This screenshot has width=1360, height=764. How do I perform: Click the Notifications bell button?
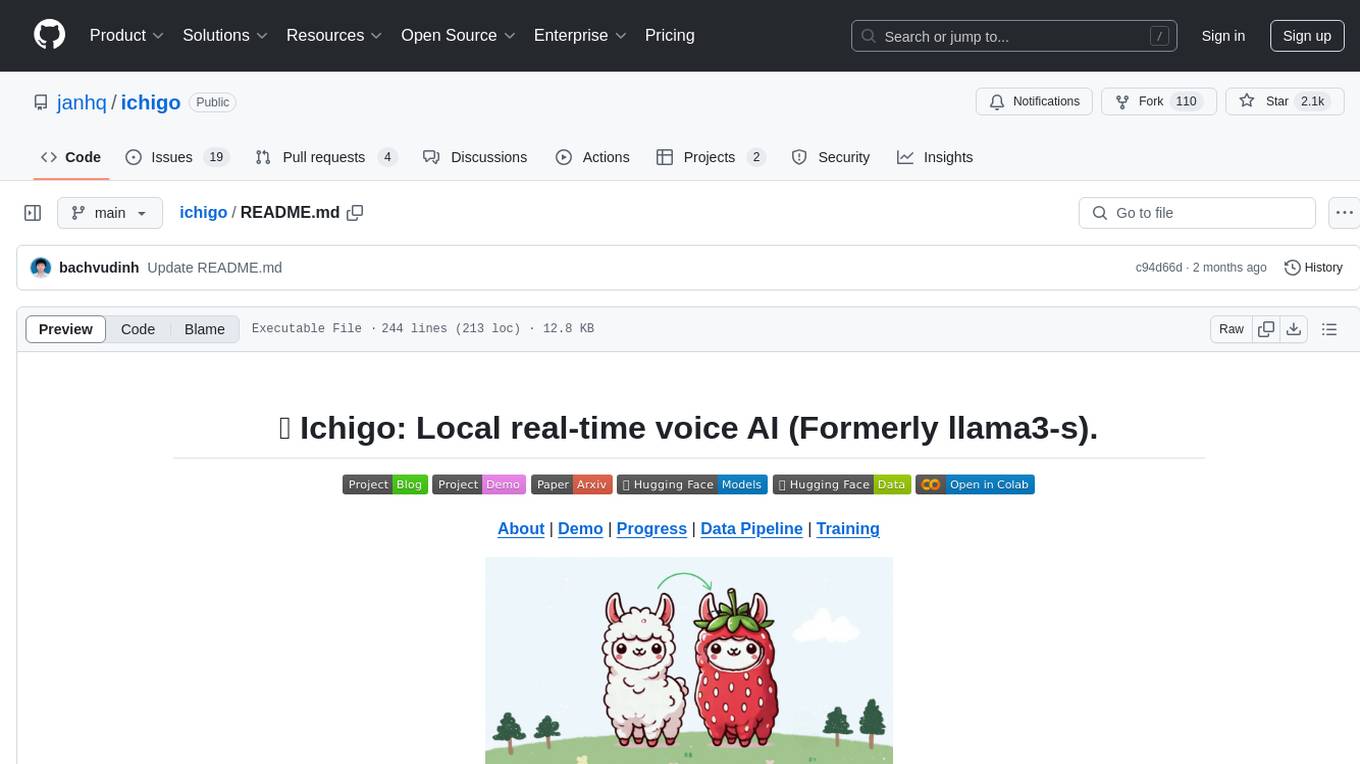pos(1034,102)
